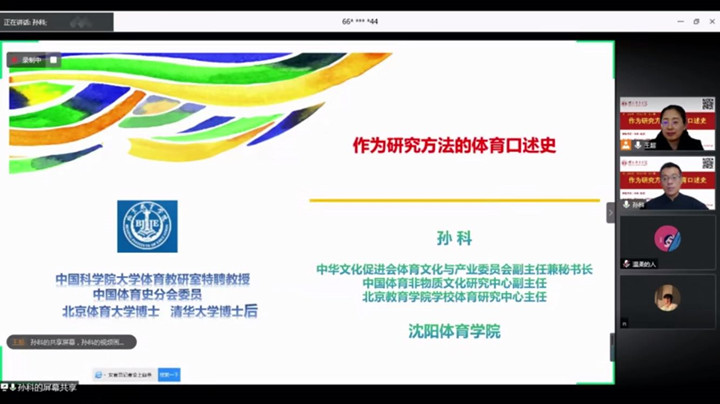Click the slide title 作为研究方法的体育口述史
Screen dimensions: 720x404
click(x=454, y=145)
